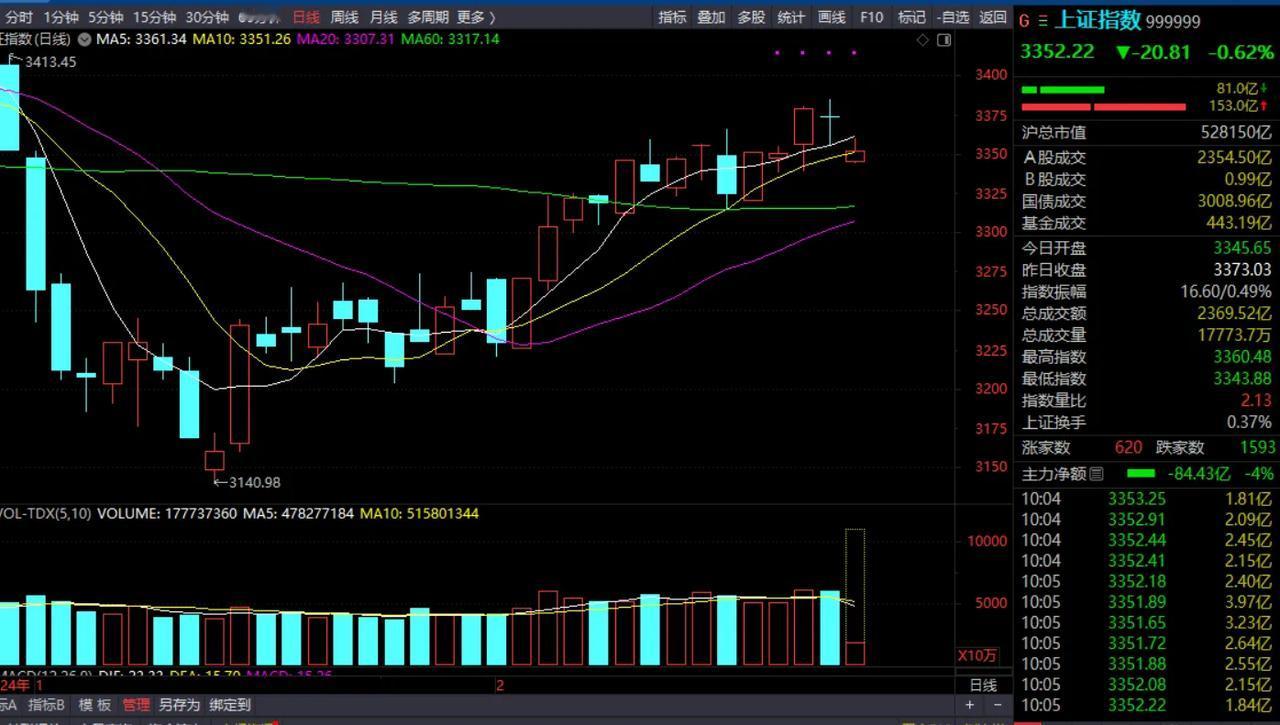Select the 15分钟 period tab
Viewport: 1280px width, 725px height.
coord(154,17)
